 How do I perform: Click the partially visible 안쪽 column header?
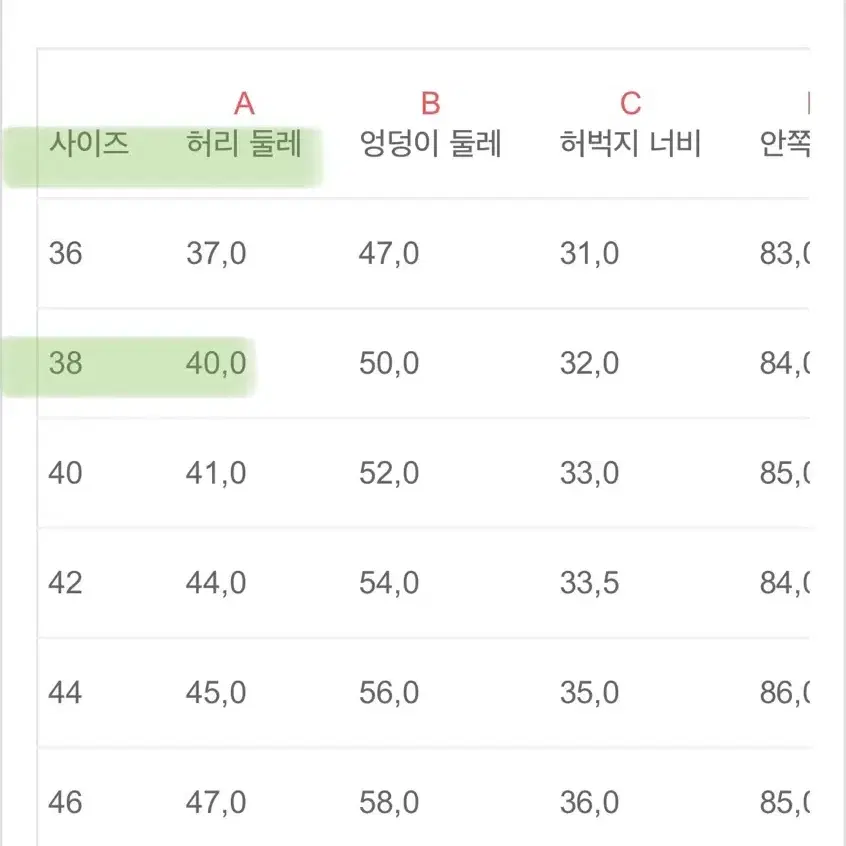click(x=784, y=144)
